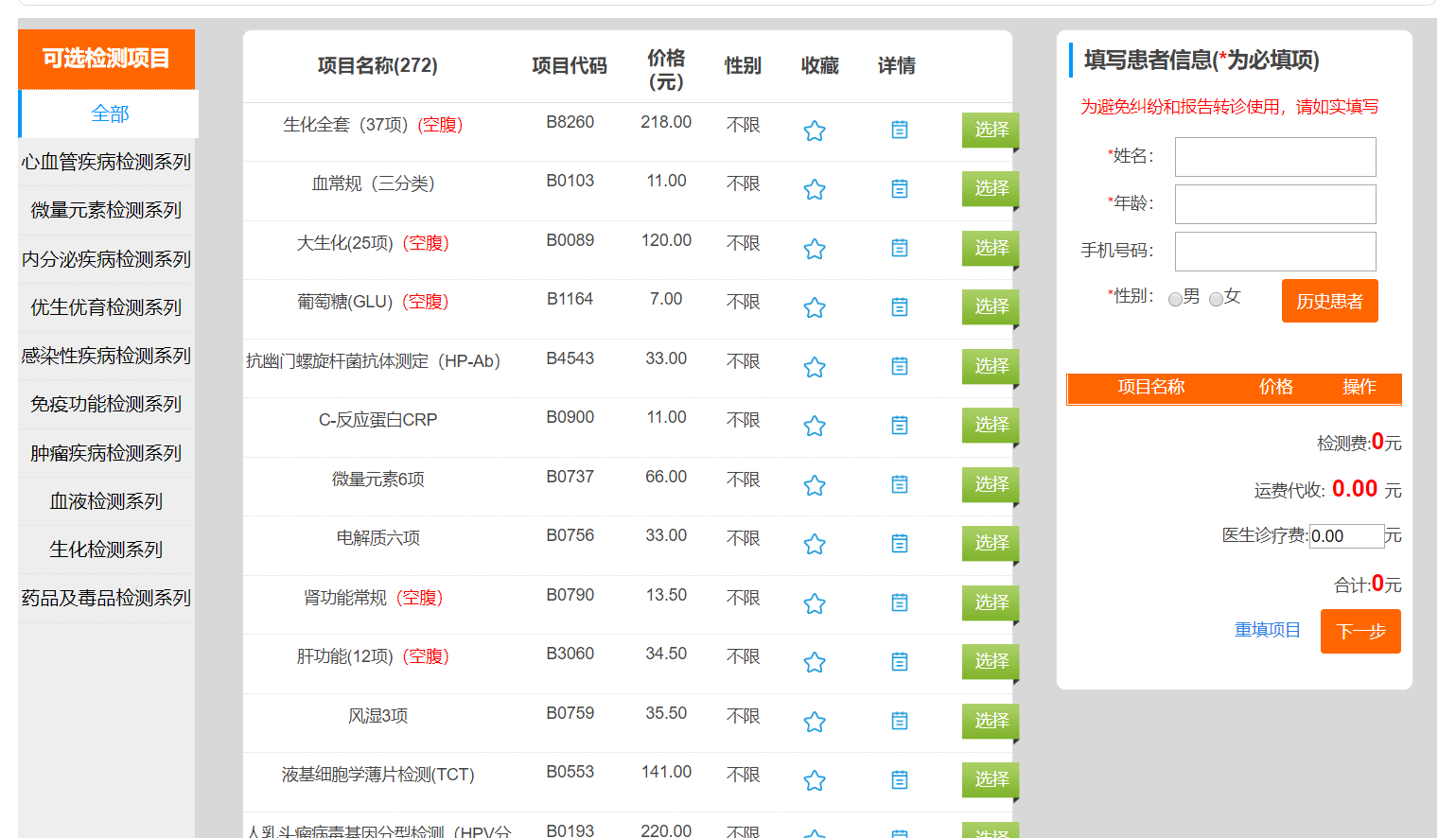Add 肝功能(12项) with 选择 button
The width and height of the screenshot is (1456, 838).
pyautogui.click(x=991, y=662)
